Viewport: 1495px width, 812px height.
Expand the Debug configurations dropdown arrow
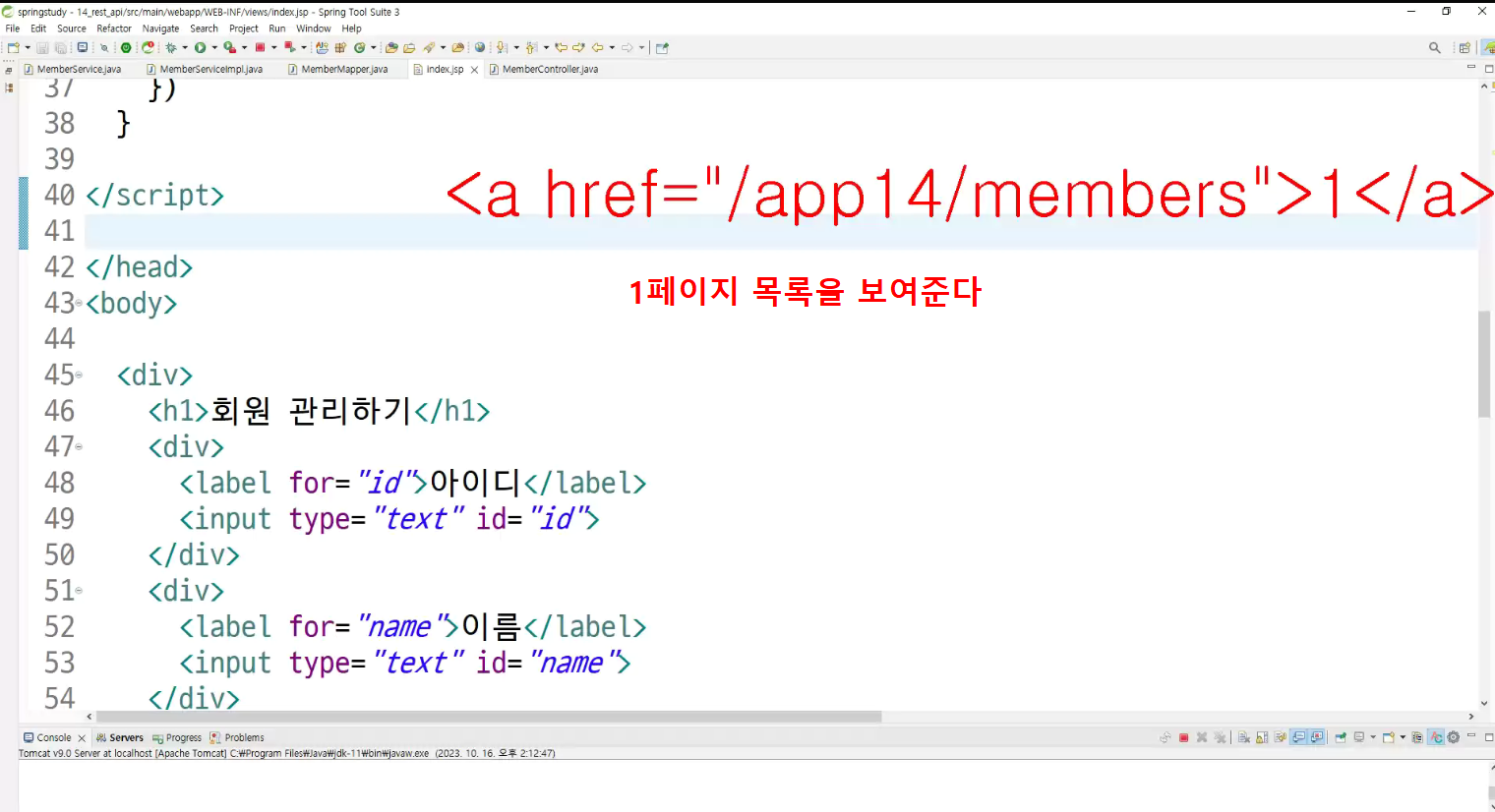click(x=185, y=47)
